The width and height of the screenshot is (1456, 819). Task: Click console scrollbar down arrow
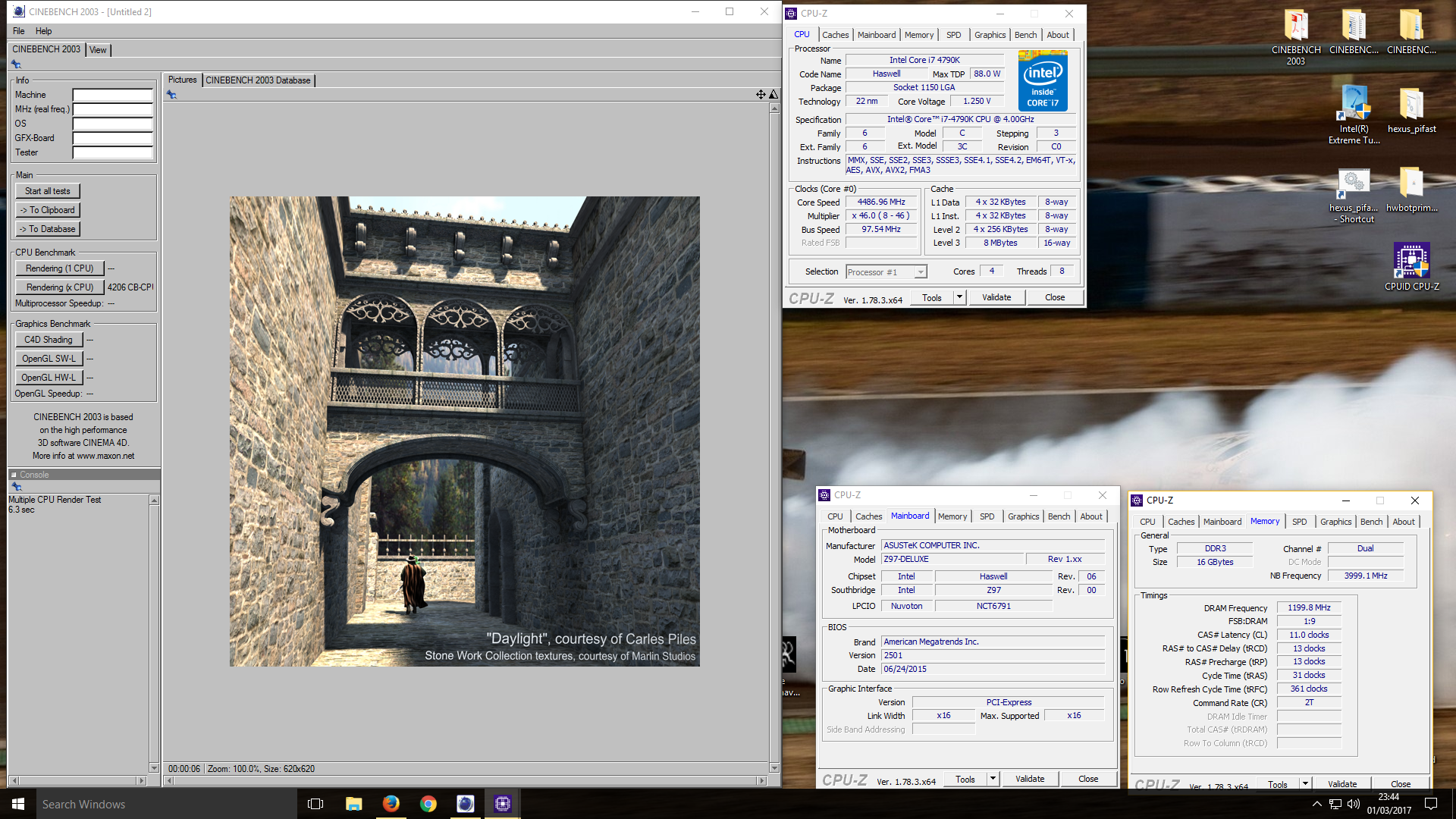[x=154, y=768]
